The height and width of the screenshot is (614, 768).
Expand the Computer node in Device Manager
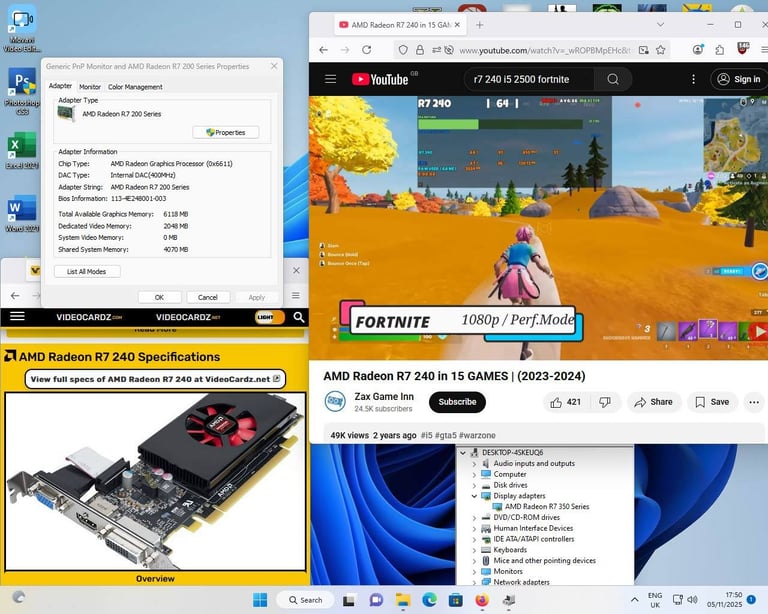pos(474,474)
